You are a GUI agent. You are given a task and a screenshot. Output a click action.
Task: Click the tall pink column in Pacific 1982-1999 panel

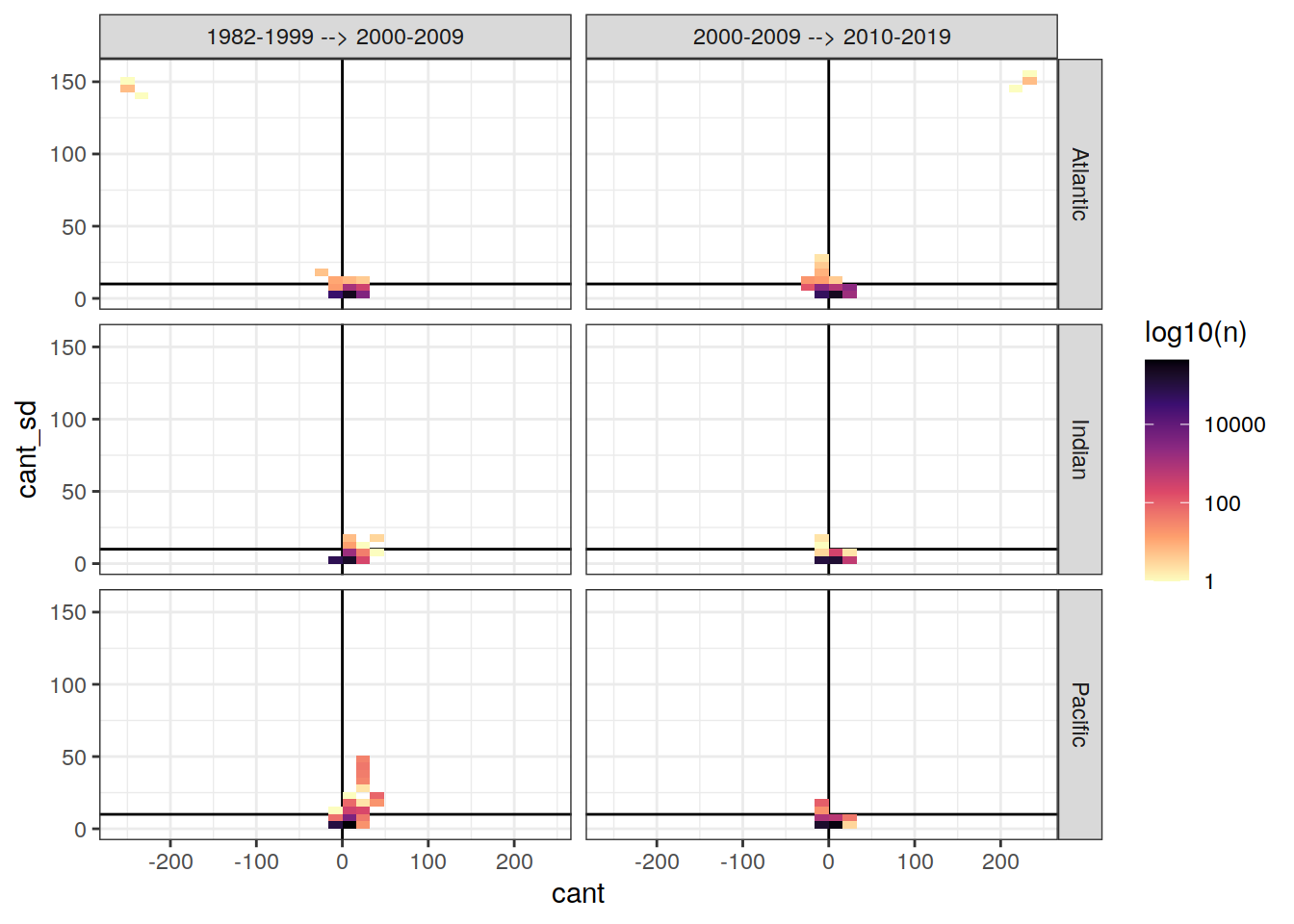363,770
